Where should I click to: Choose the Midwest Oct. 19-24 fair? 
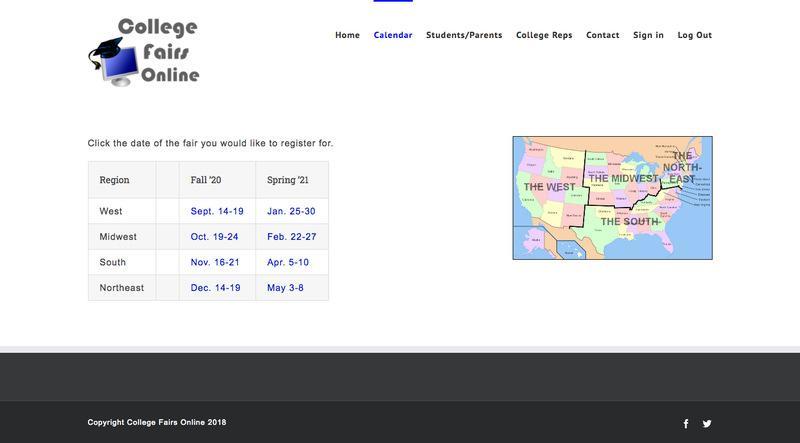(214, 237)
